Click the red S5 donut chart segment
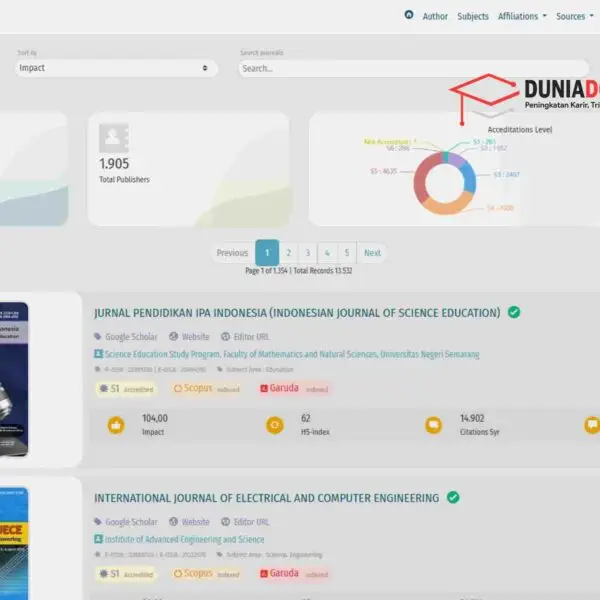 pyautogui.click(x=423, y=176)
